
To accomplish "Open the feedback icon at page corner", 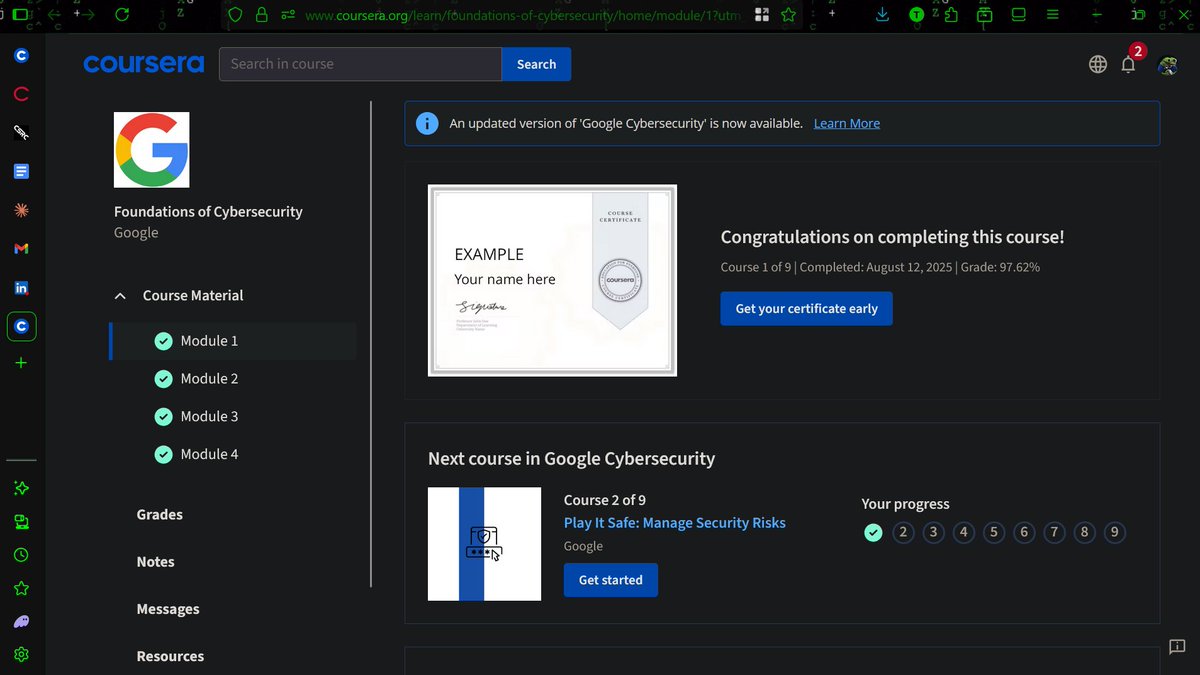I will point(1177,646).
